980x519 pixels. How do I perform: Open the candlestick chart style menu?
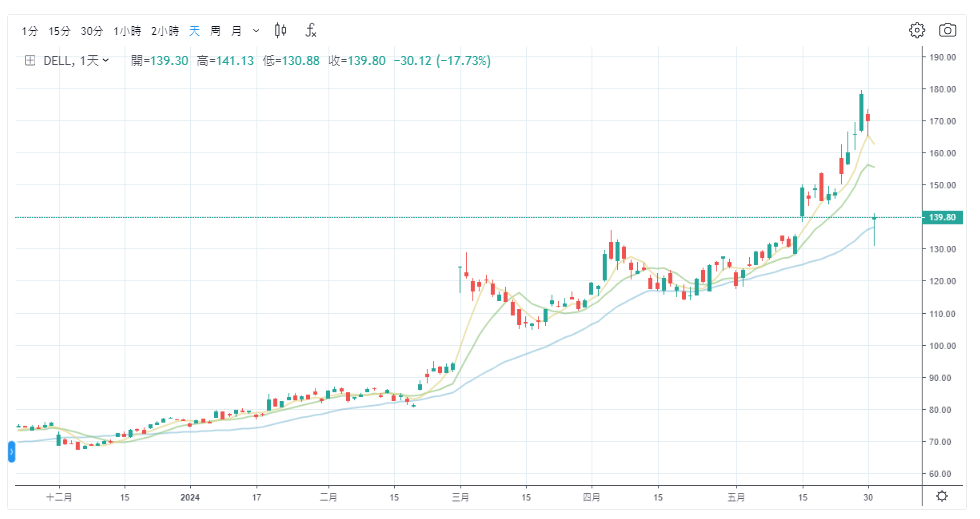[x=281, y=30]
